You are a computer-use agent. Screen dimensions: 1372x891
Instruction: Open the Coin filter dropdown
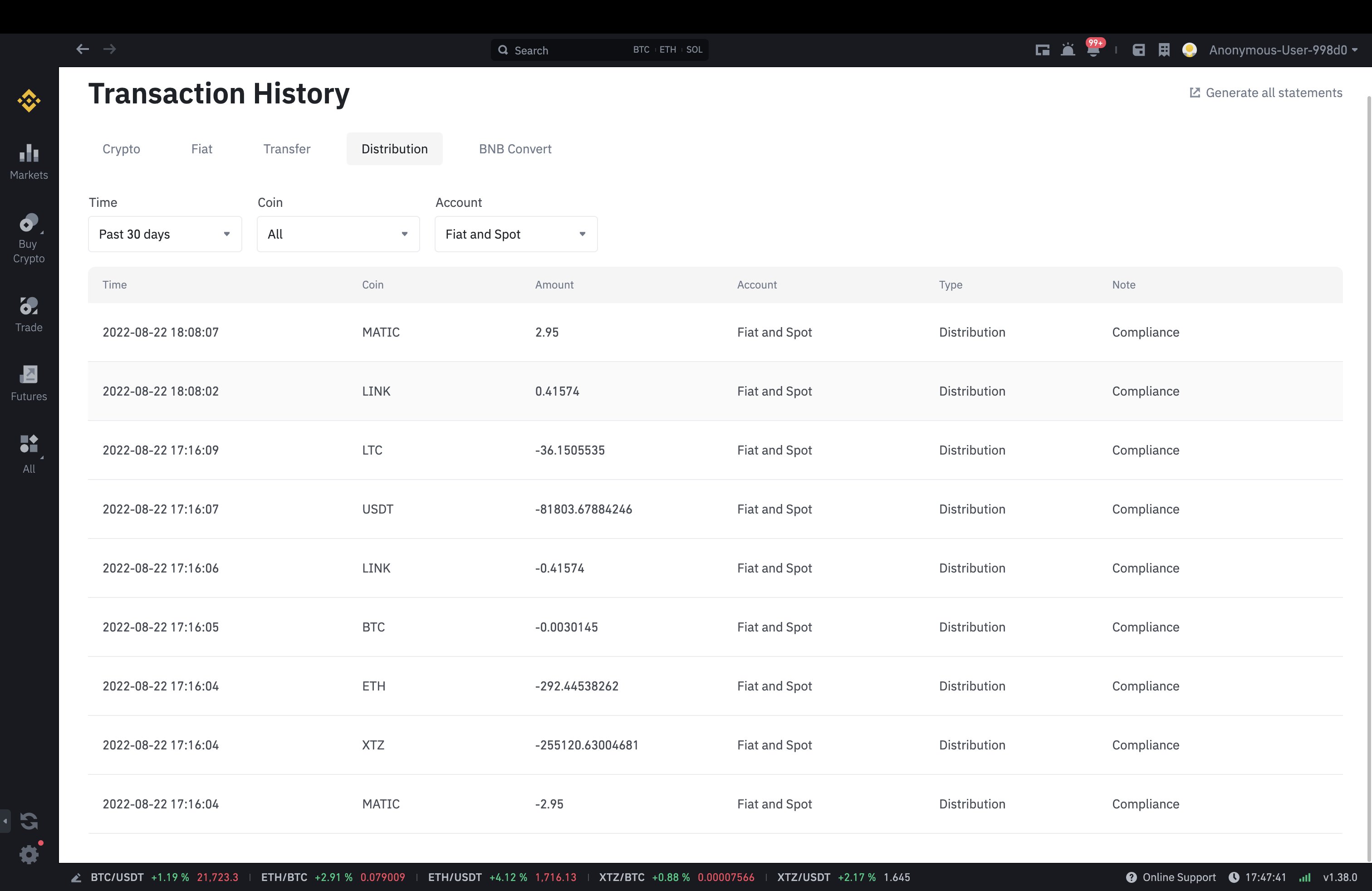pos(338,234)
